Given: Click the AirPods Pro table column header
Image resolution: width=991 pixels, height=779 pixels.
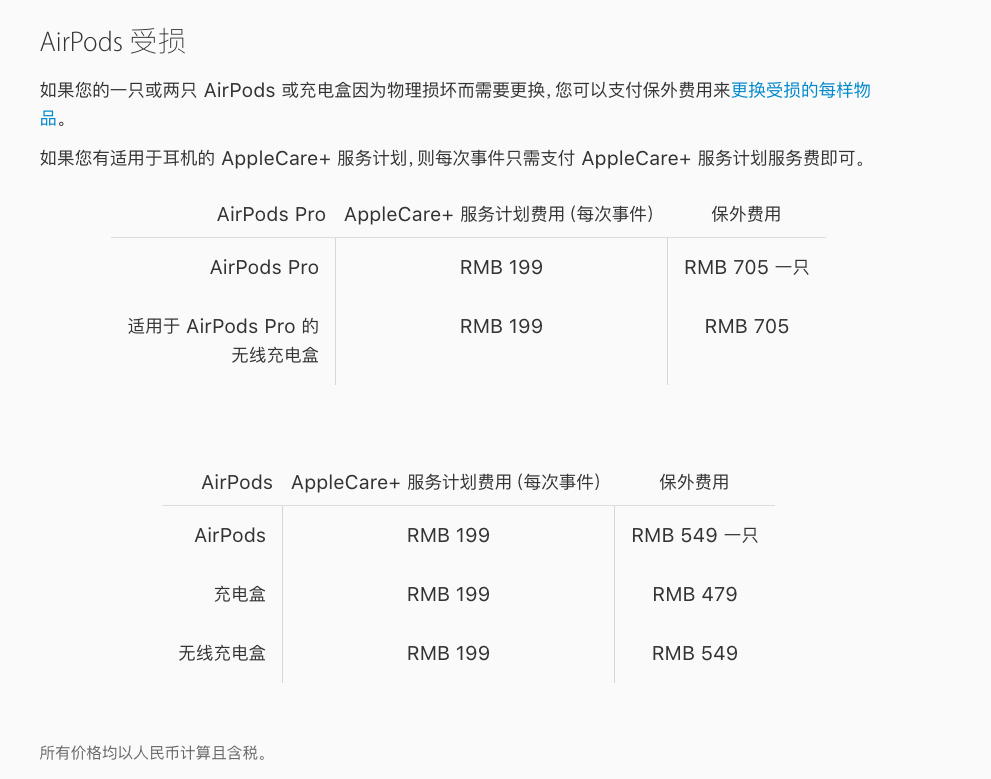Looking at the screenshot, I should click(271, 214).
